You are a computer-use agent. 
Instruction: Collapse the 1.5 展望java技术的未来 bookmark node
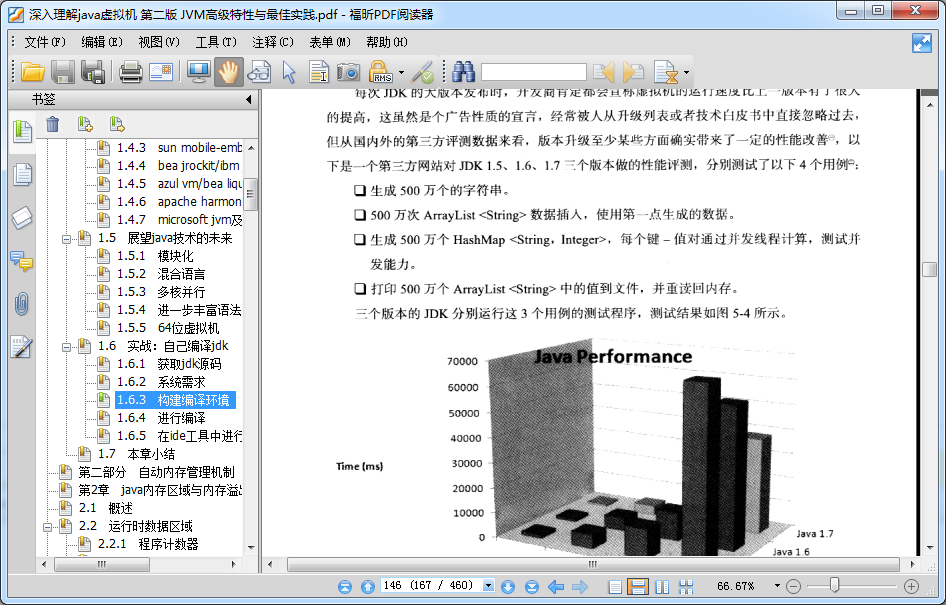(x=67, y=238)
